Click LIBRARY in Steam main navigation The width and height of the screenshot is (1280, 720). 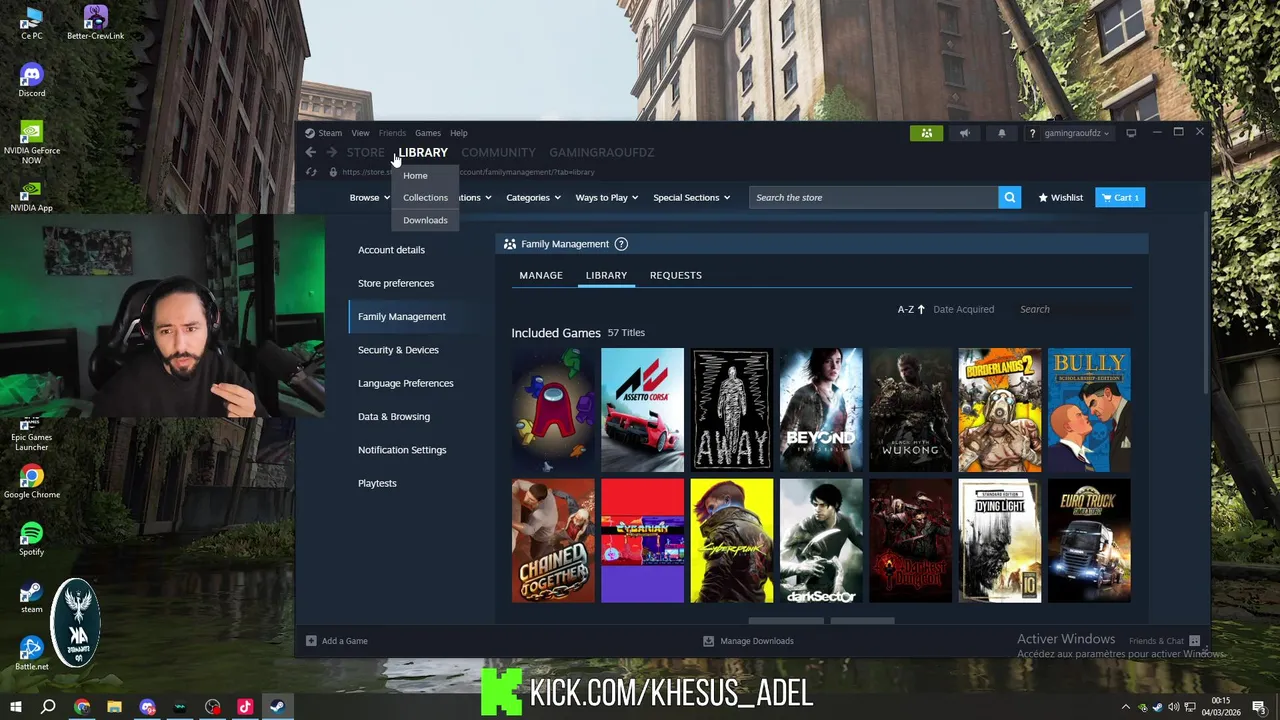(x=423, y=152)
